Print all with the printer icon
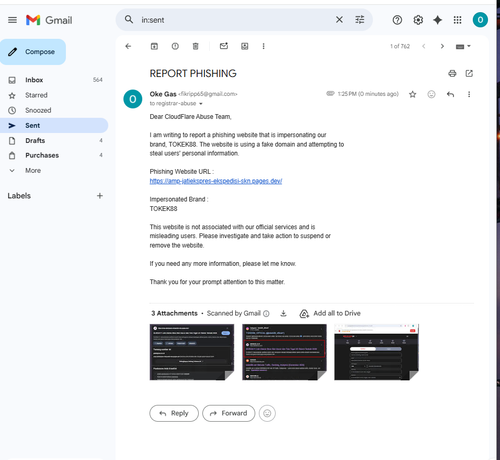This screenshot has height=460, width=500. coord(452,73)
